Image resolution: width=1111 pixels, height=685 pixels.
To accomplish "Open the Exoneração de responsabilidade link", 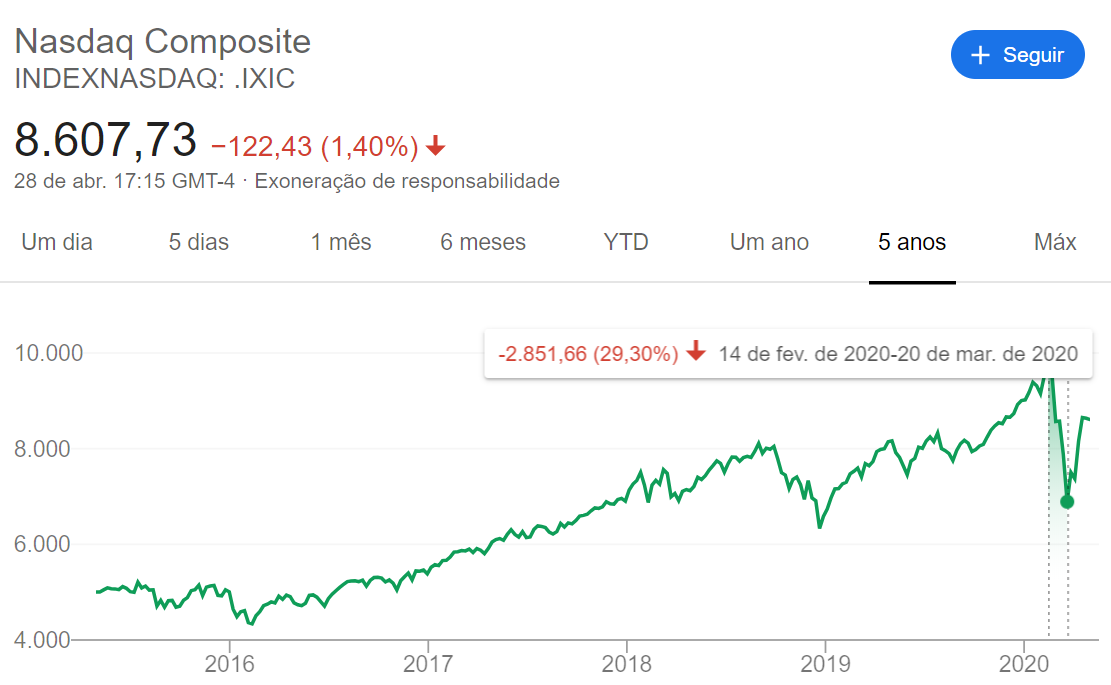I will (407, 181).
